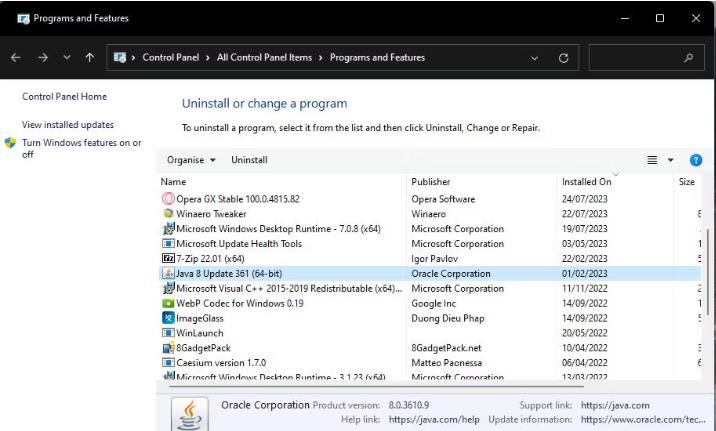Select WebP Codec for Windows 0.19 name

point(240,303)
